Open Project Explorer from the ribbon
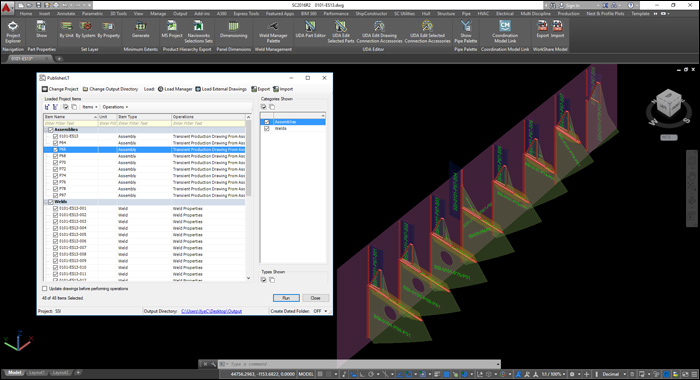Screen dimensions: 700x380 point(13,31)
